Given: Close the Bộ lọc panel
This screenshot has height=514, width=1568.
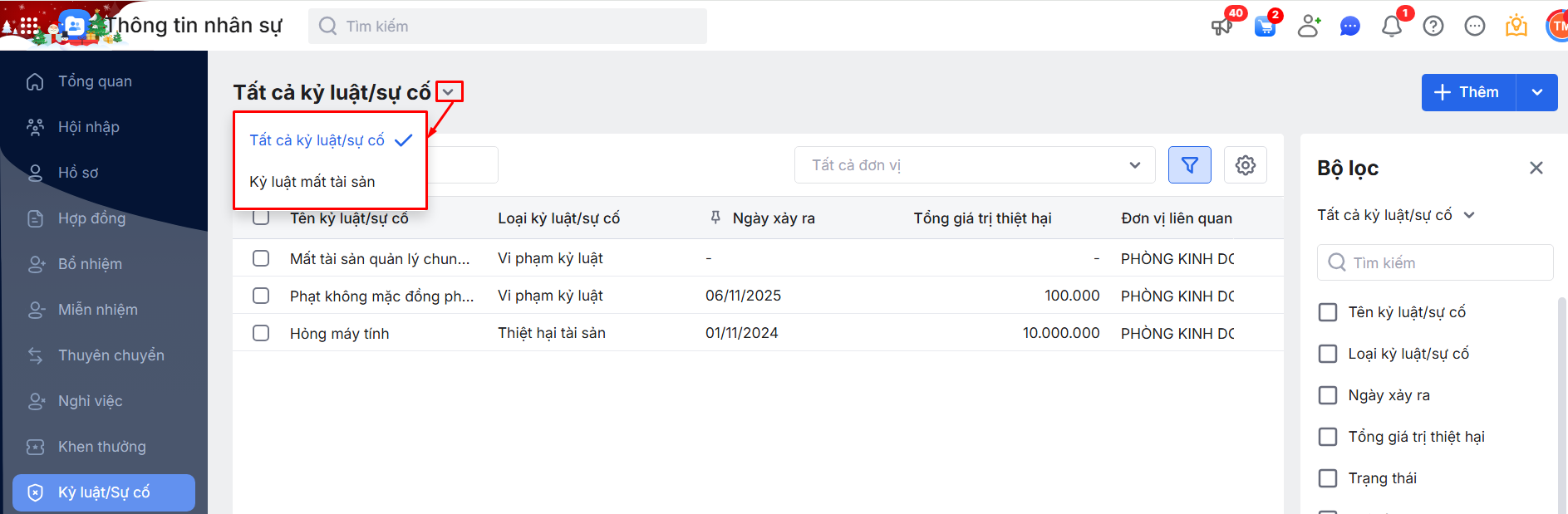Looking at the screenshot, I should (x=1536, y=168).
